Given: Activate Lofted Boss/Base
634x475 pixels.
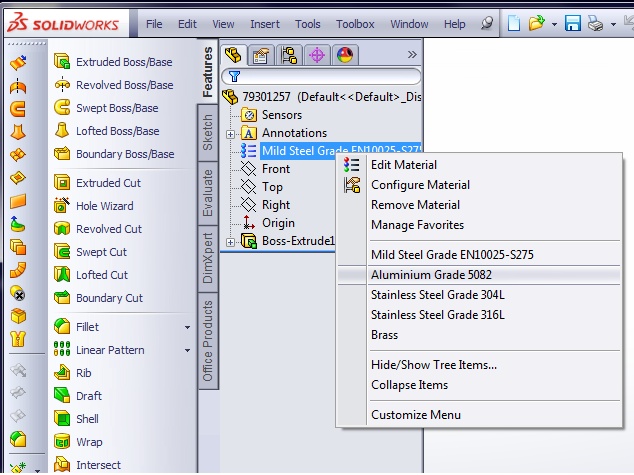Looking at the screenshot, I should [107, 131].
